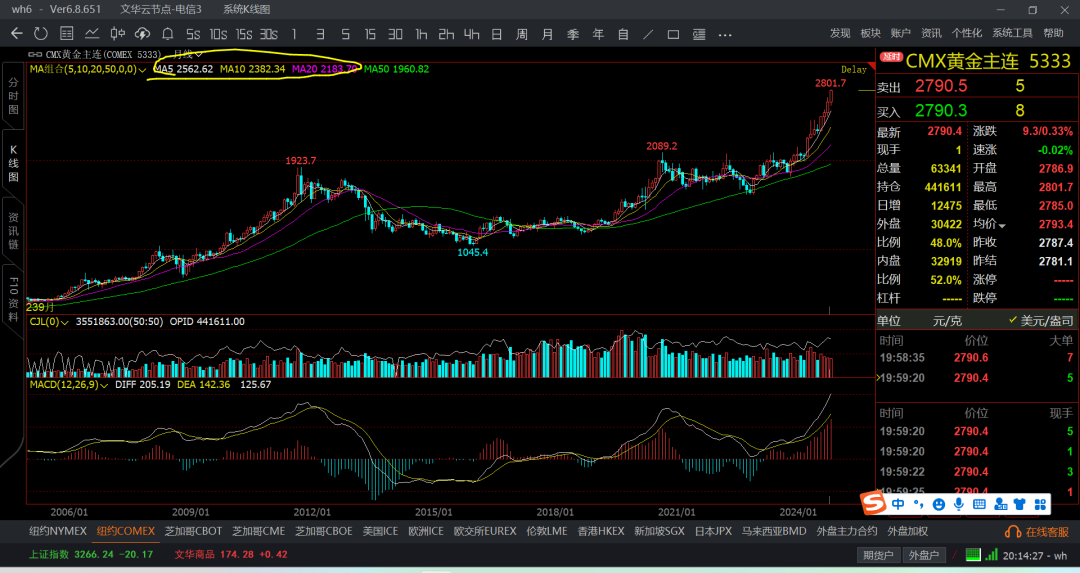Screen dimensions: 1080x573
Task: Switch to the 香港HKEX exchange tab
Action: 601,531
